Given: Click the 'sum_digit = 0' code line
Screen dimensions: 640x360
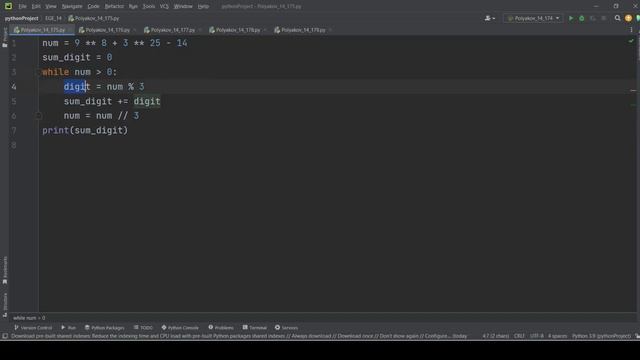Looking at the screenshot, I should 77,58.
